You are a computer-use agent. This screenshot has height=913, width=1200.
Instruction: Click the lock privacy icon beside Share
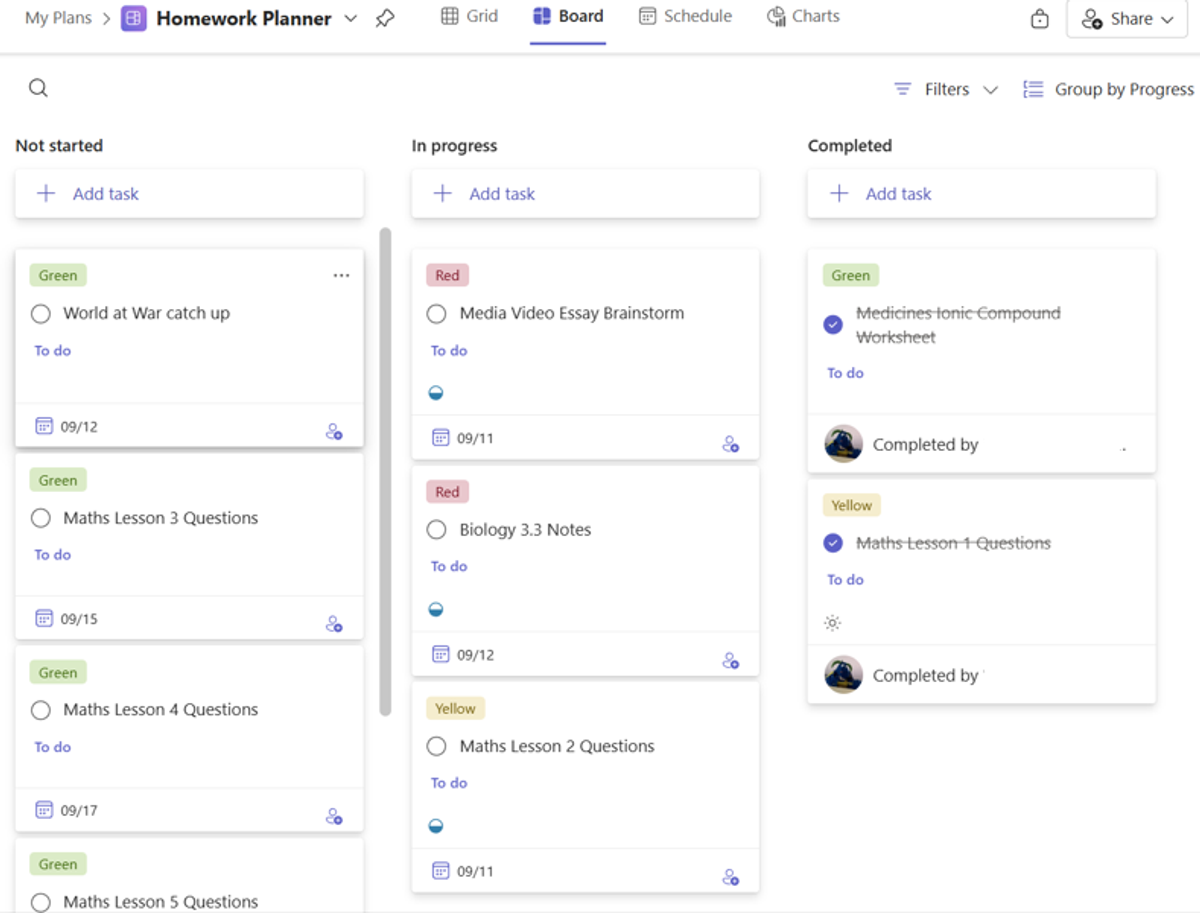coord(1040,19)
